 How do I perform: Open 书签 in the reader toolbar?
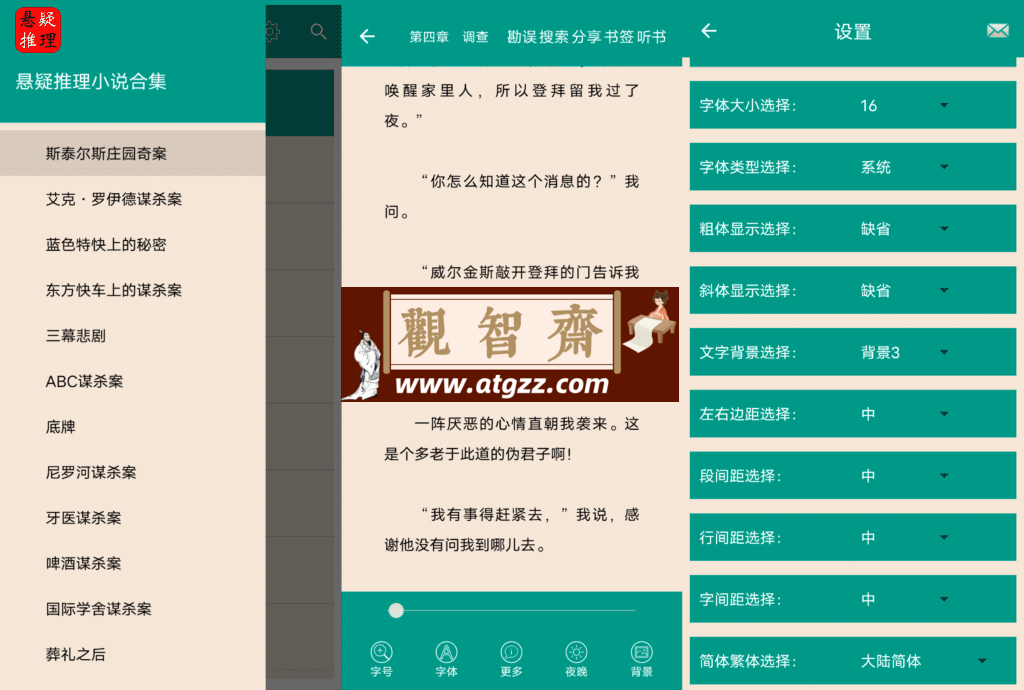618,37
